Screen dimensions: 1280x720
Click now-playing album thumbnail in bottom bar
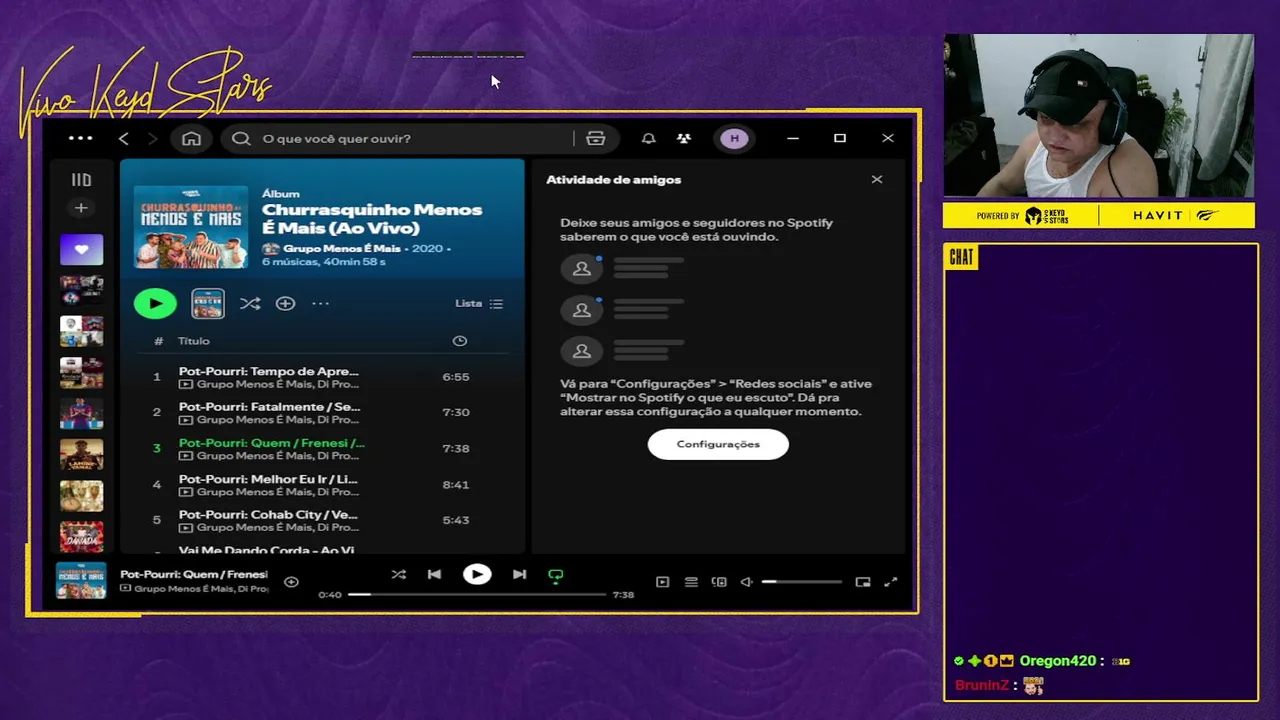pyautogui.click(x=81, y=581)
